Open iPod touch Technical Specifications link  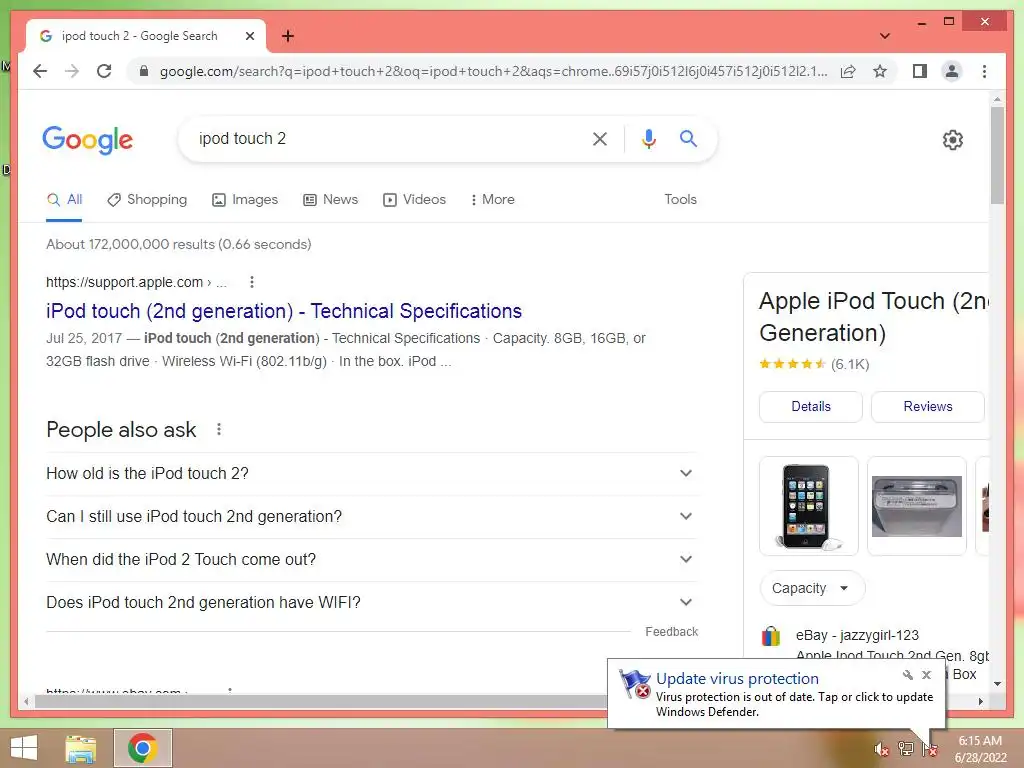click(x=283, y=311)
